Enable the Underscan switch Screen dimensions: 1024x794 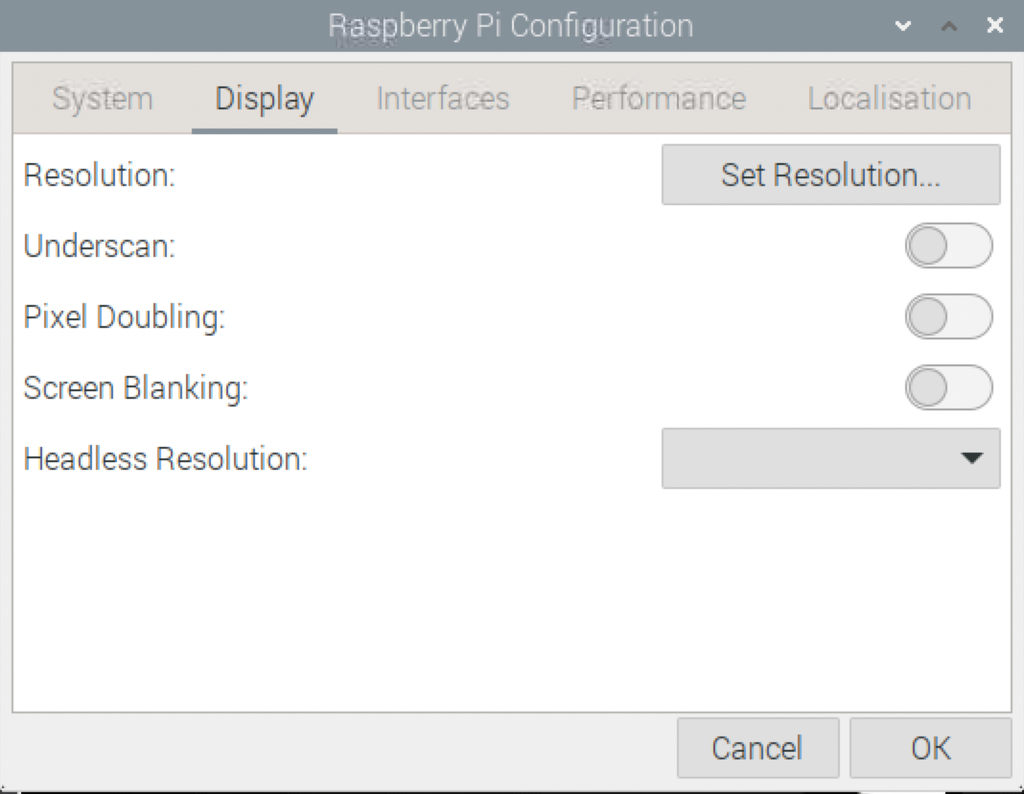948,246
